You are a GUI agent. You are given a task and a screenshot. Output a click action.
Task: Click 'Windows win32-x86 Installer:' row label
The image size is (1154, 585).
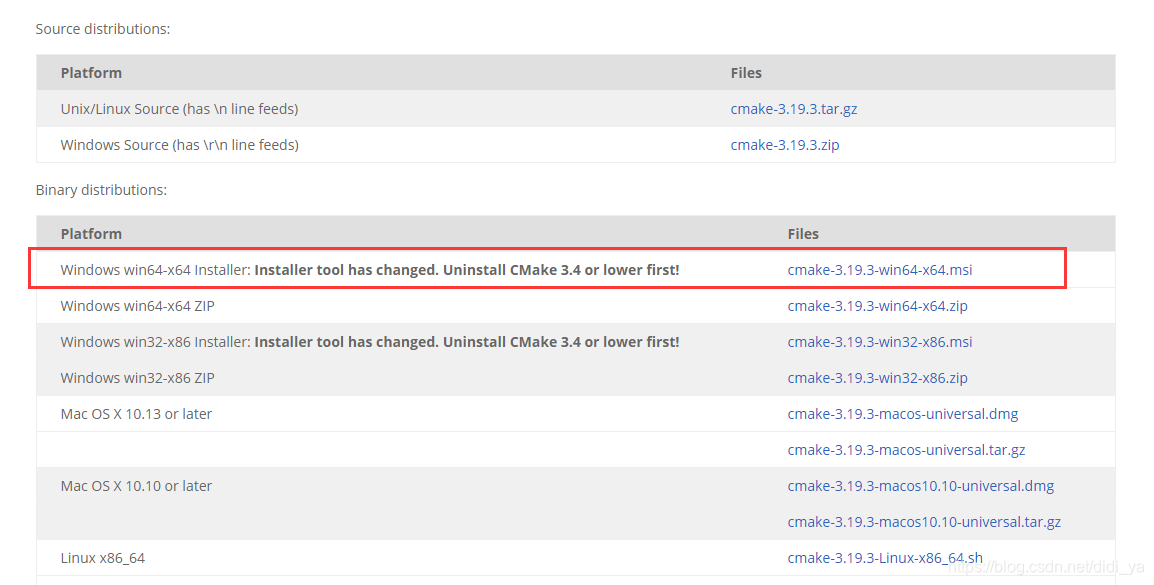155,342
